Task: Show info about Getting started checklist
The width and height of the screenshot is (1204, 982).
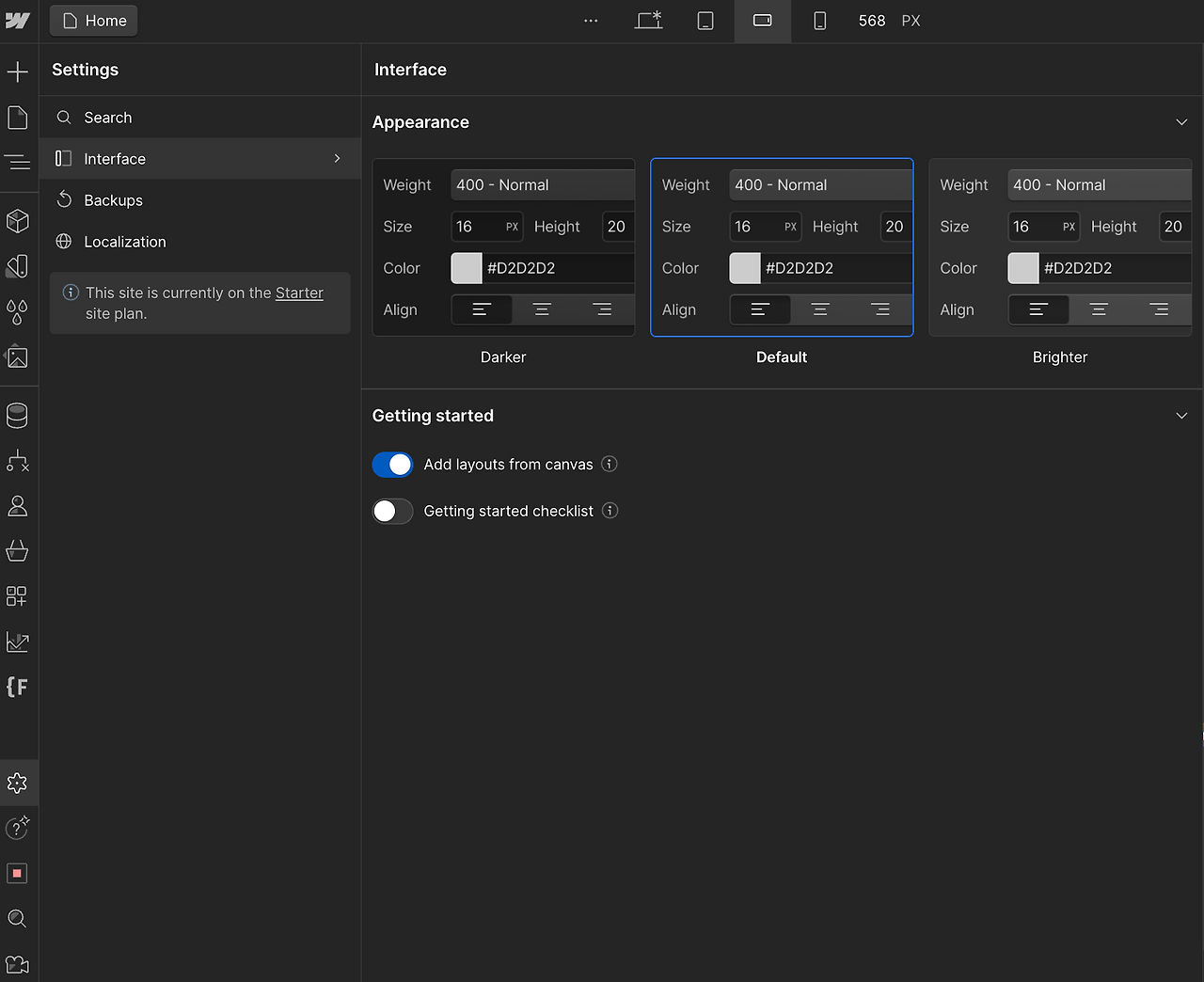Action: (610, 511)
